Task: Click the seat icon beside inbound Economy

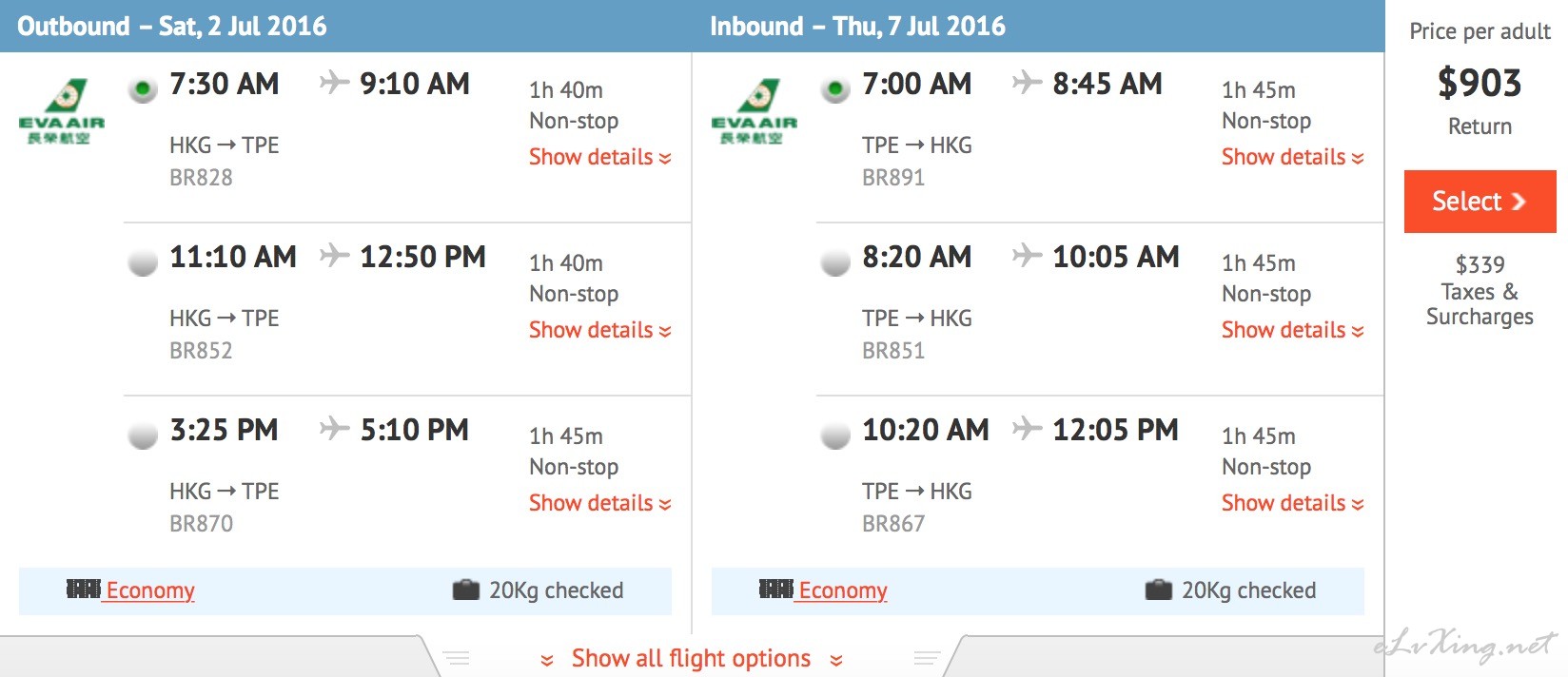Action: 776,590
